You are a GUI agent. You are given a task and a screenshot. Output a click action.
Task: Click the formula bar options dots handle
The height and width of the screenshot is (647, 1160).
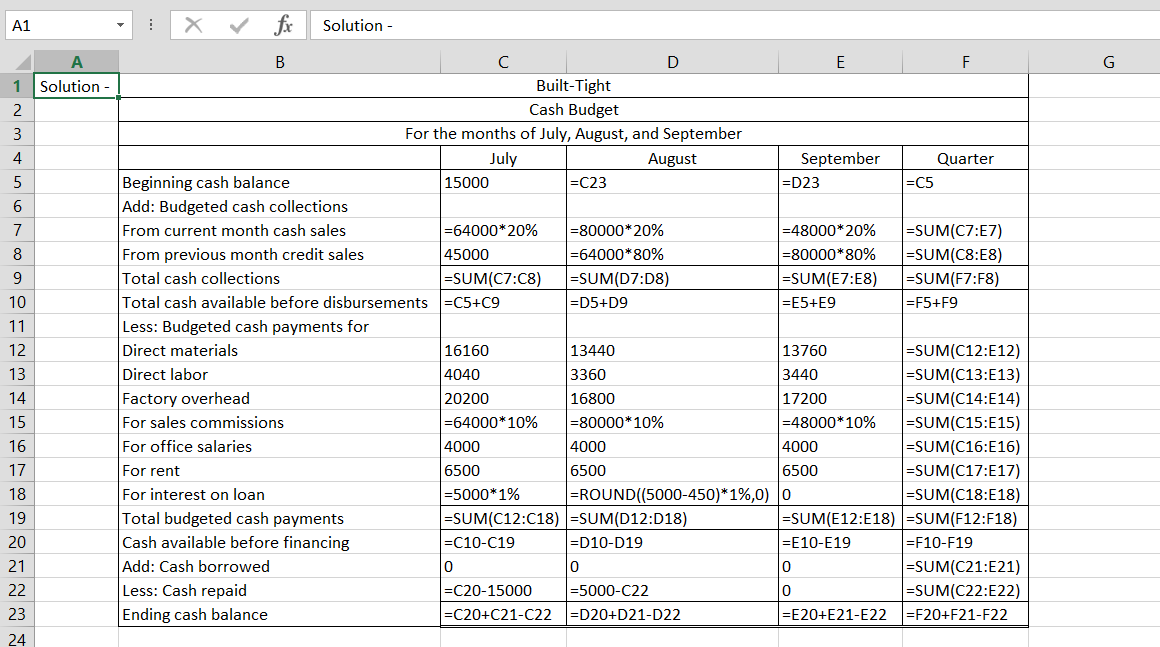click(x=151, y=25)
